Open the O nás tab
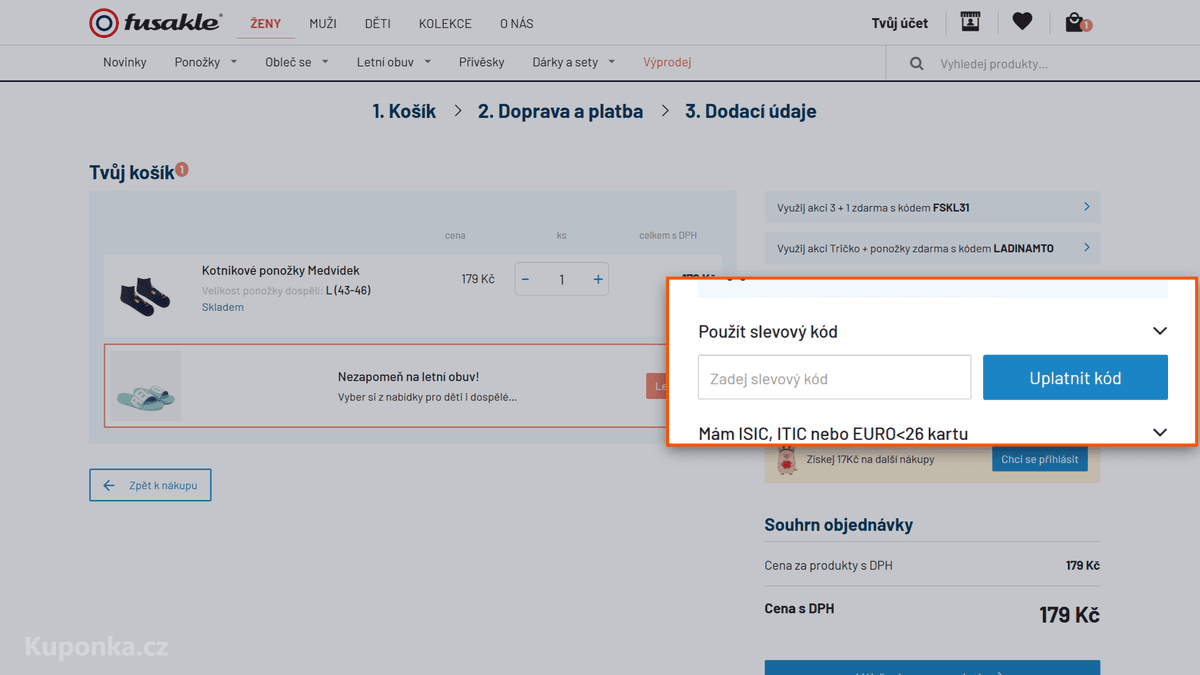This screenshot has width=1200, height=675. (517, 23)
